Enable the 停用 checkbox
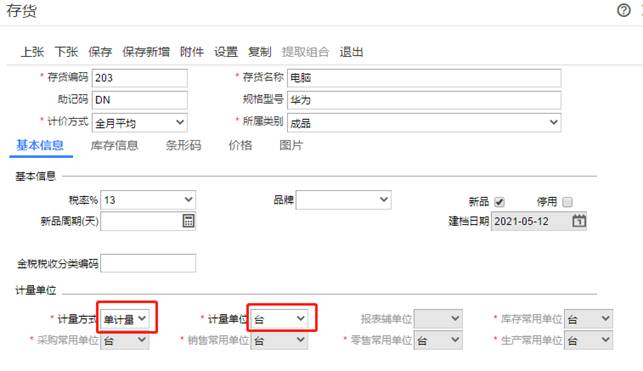The image size is (643, 371). [567, 202]
